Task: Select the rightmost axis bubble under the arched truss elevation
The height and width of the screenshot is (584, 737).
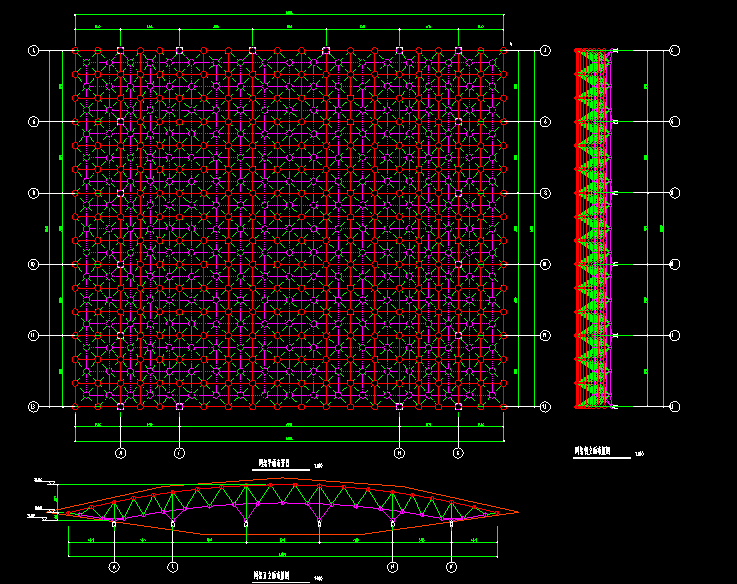Action: point(451,567)
